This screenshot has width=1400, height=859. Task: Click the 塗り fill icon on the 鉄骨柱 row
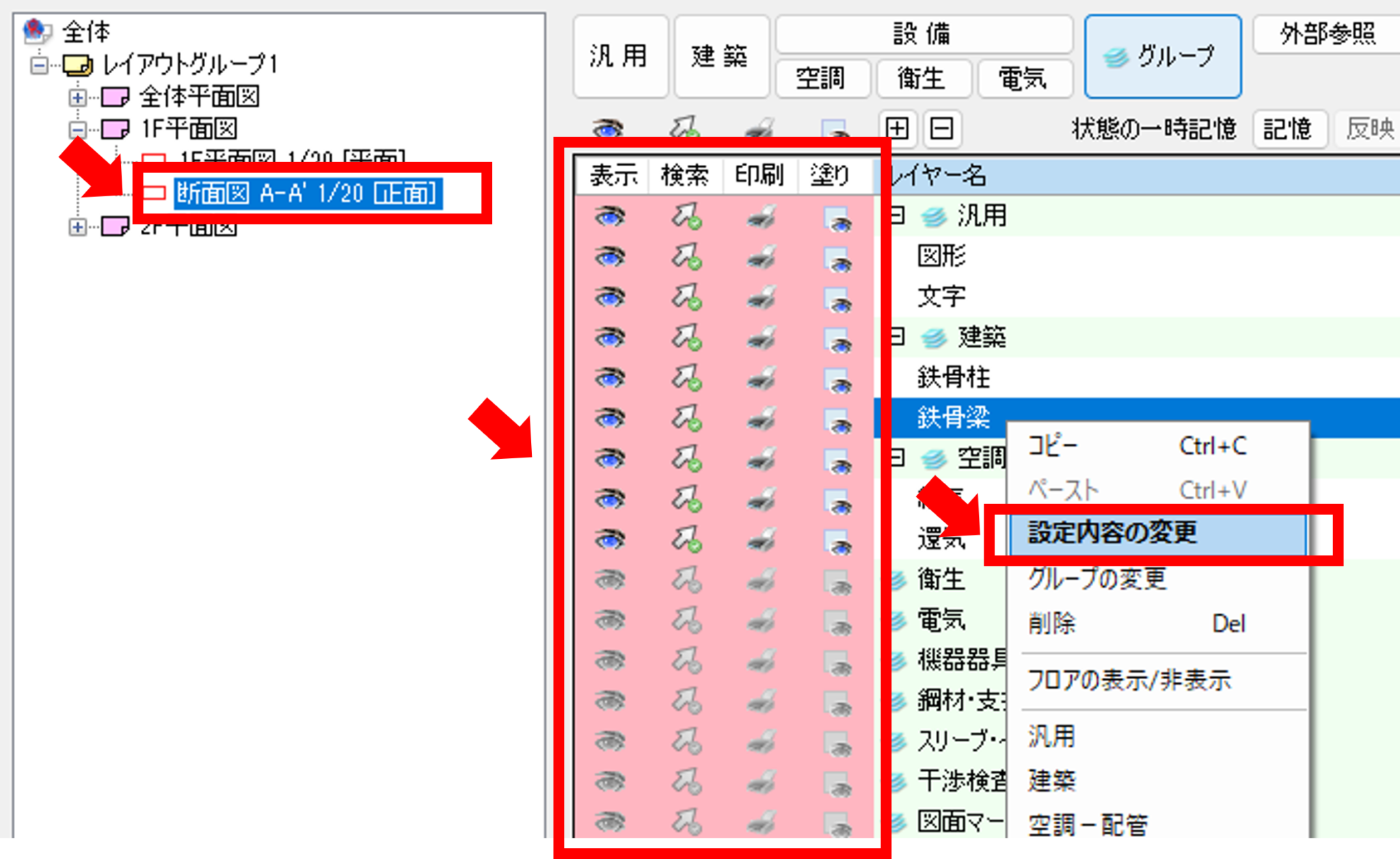tap(837, 377)
